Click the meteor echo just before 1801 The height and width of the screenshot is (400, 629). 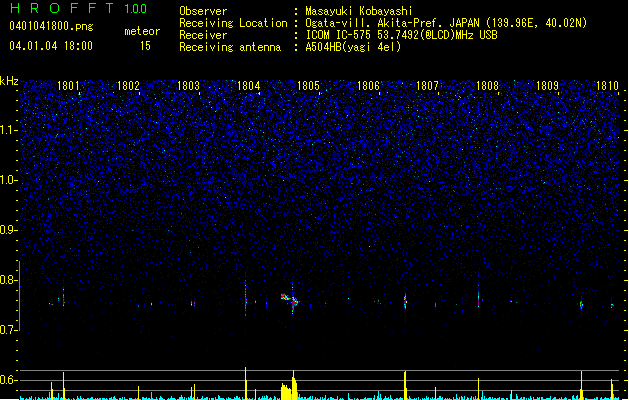[63, 297]
